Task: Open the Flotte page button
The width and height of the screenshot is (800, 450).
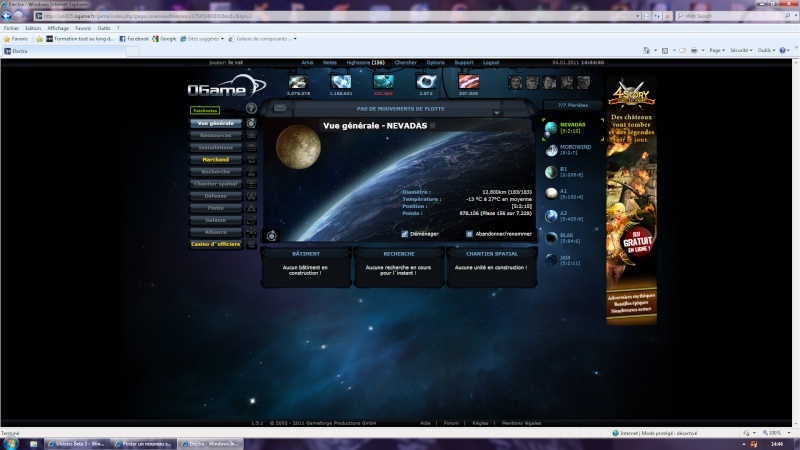Action: 216,208
